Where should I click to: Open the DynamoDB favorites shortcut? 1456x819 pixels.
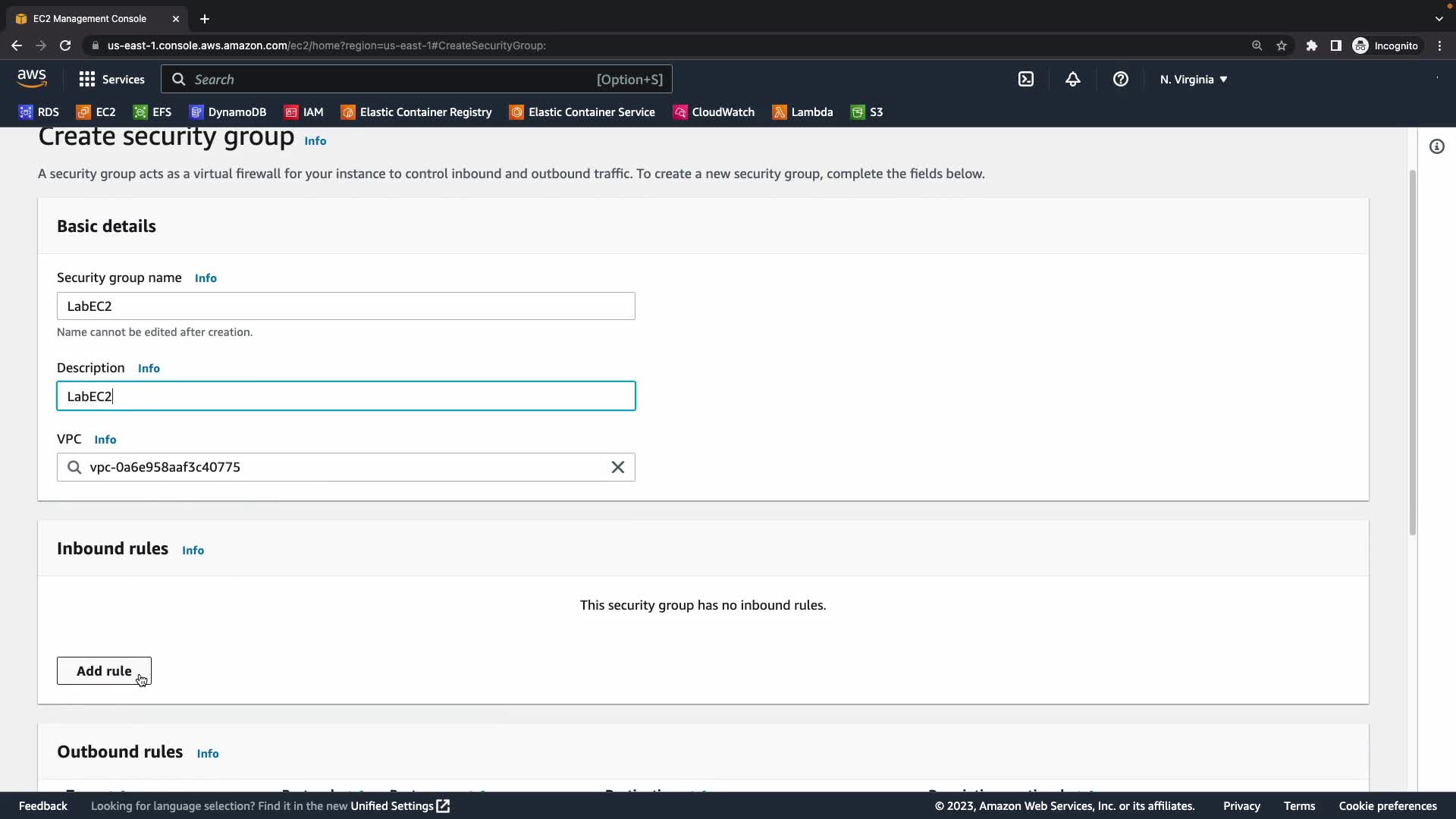pyautogui.click(x=227, y=112)
